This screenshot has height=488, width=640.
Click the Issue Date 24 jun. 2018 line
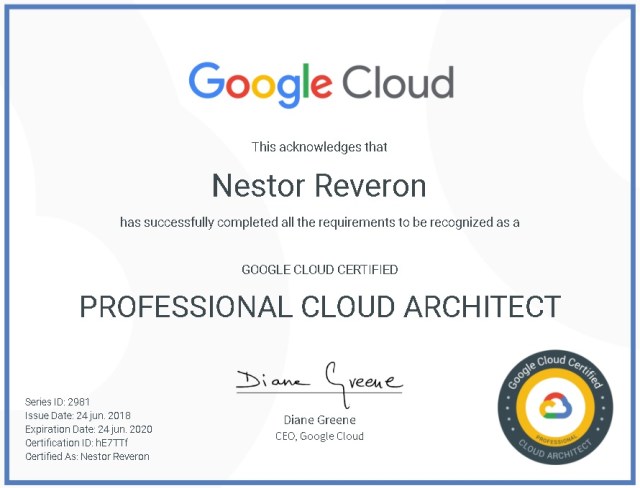78,415
